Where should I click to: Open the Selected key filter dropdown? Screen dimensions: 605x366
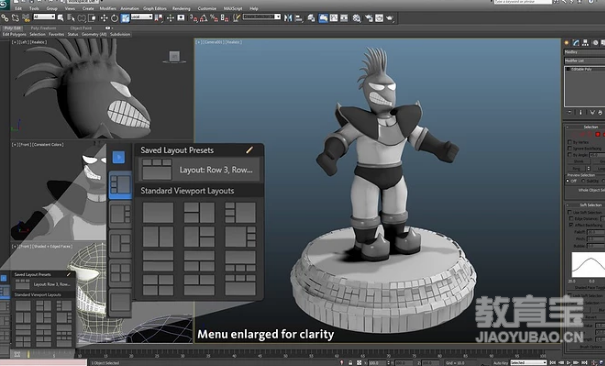pyautogui.click(x=529, y=363)
